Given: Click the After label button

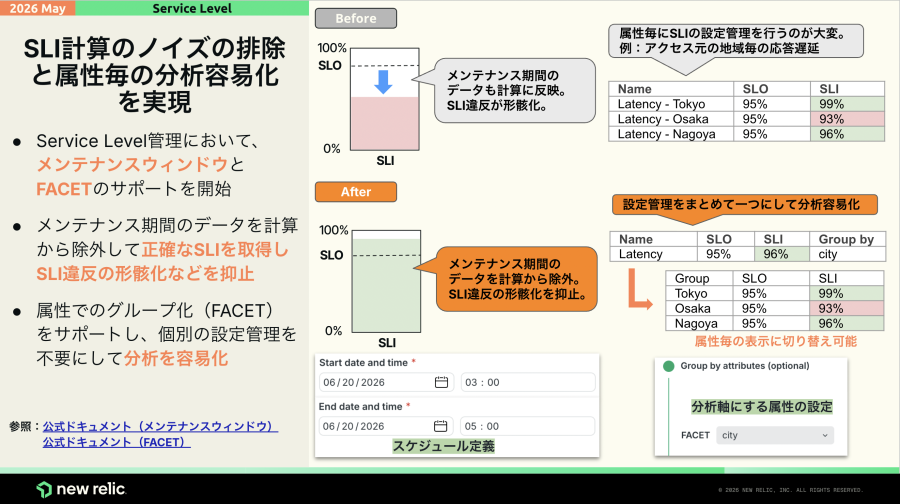Looking at the screenshot, I should point(356,192).
